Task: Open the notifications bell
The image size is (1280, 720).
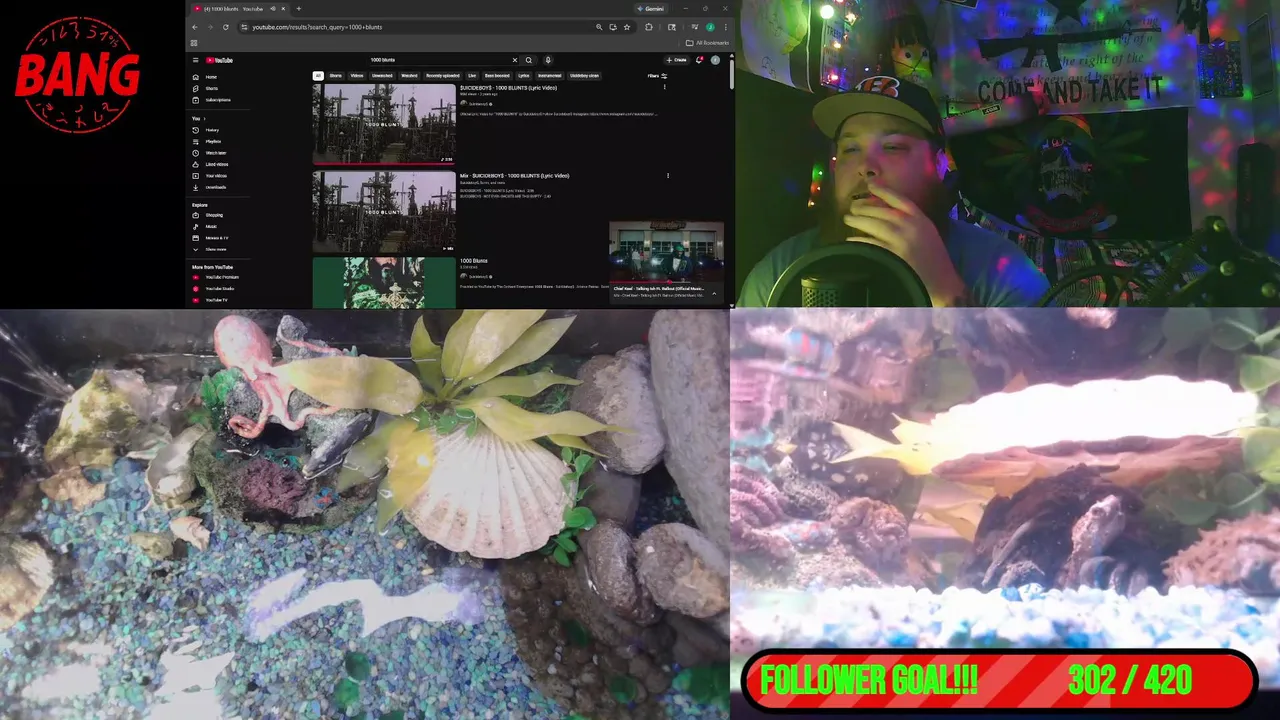Action: [699, 60]
